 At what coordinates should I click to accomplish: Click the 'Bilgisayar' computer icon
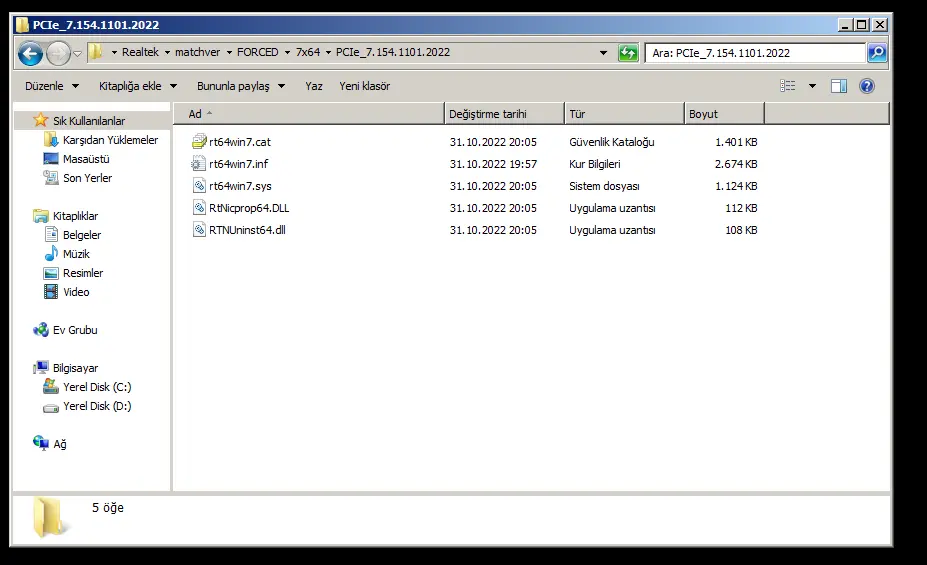pyautogui.click(x=41, y=368)
